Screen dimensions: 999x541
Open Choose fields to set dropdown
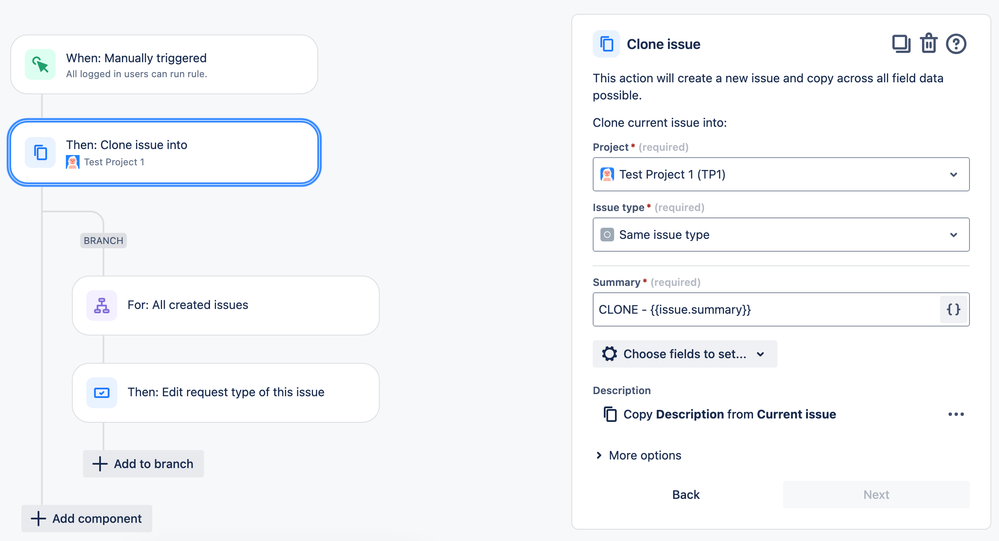click(685, 354)
